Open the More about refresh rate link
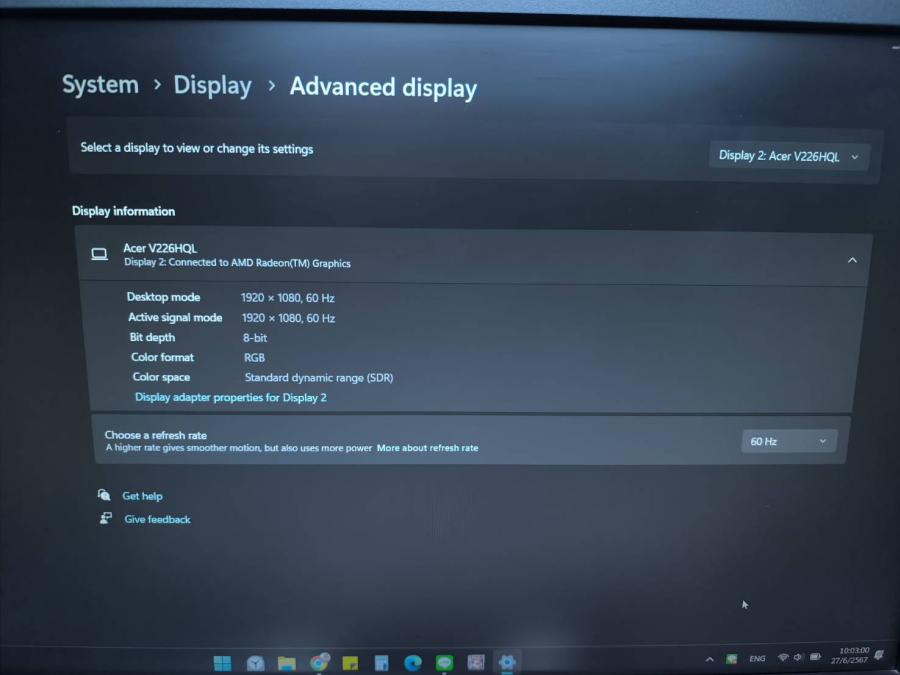 (x=427, y=448)
